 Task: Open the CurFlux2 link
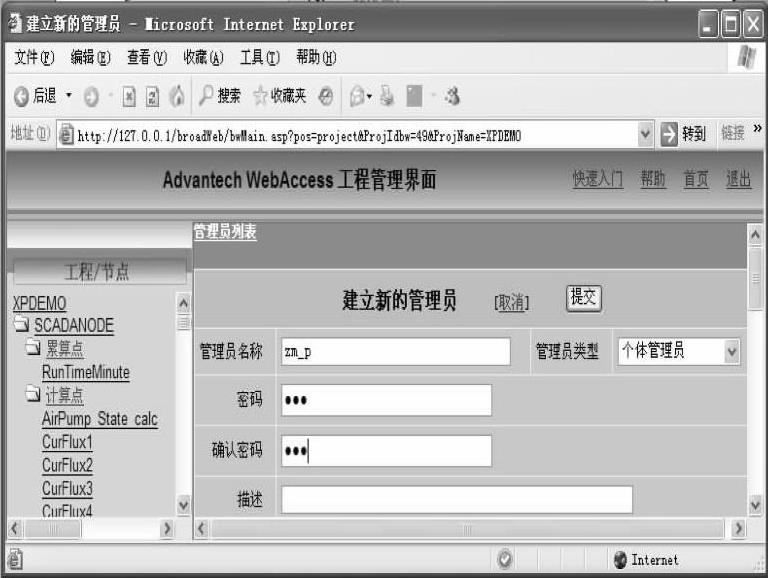(x=67, y=465)
